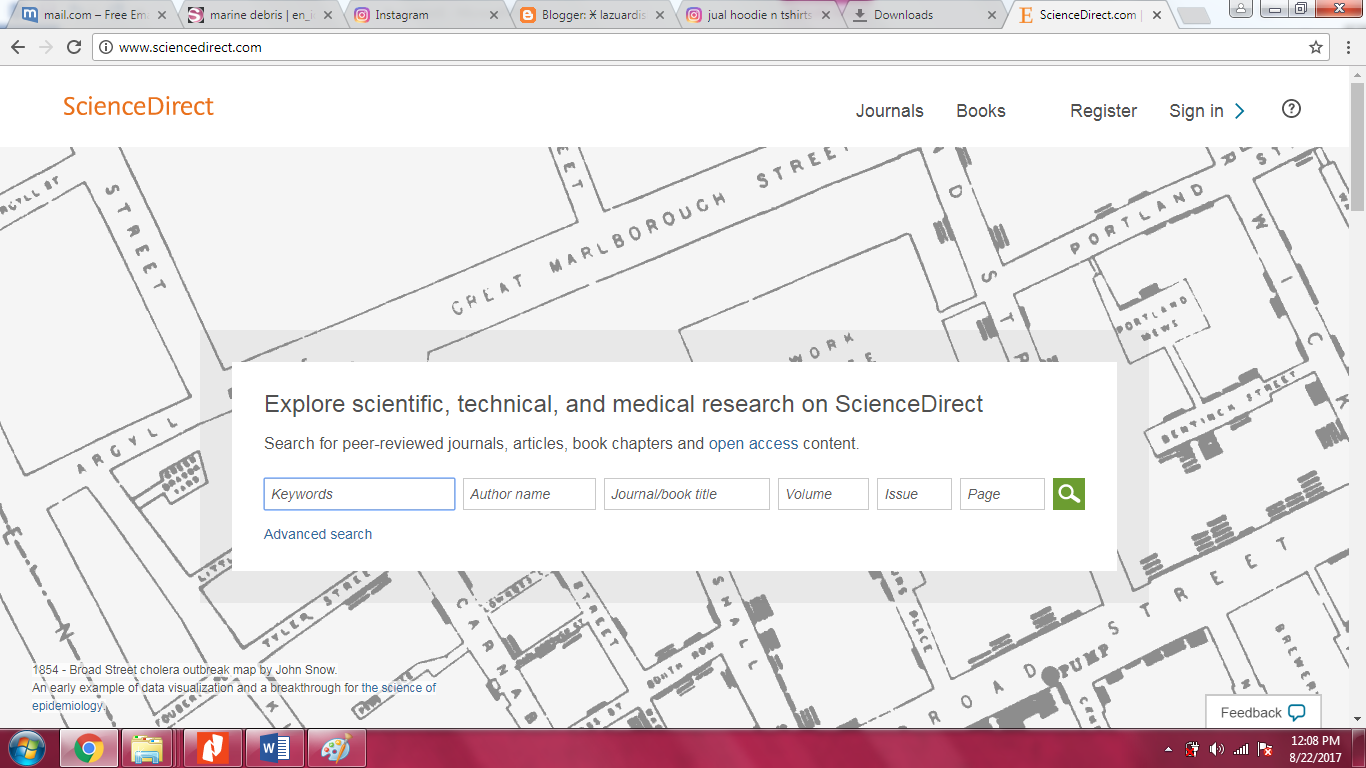Viewport: 1366px width, 768px height.
Task: Switch to the Blogger lazuardi tab
Action: click(591, 15)
